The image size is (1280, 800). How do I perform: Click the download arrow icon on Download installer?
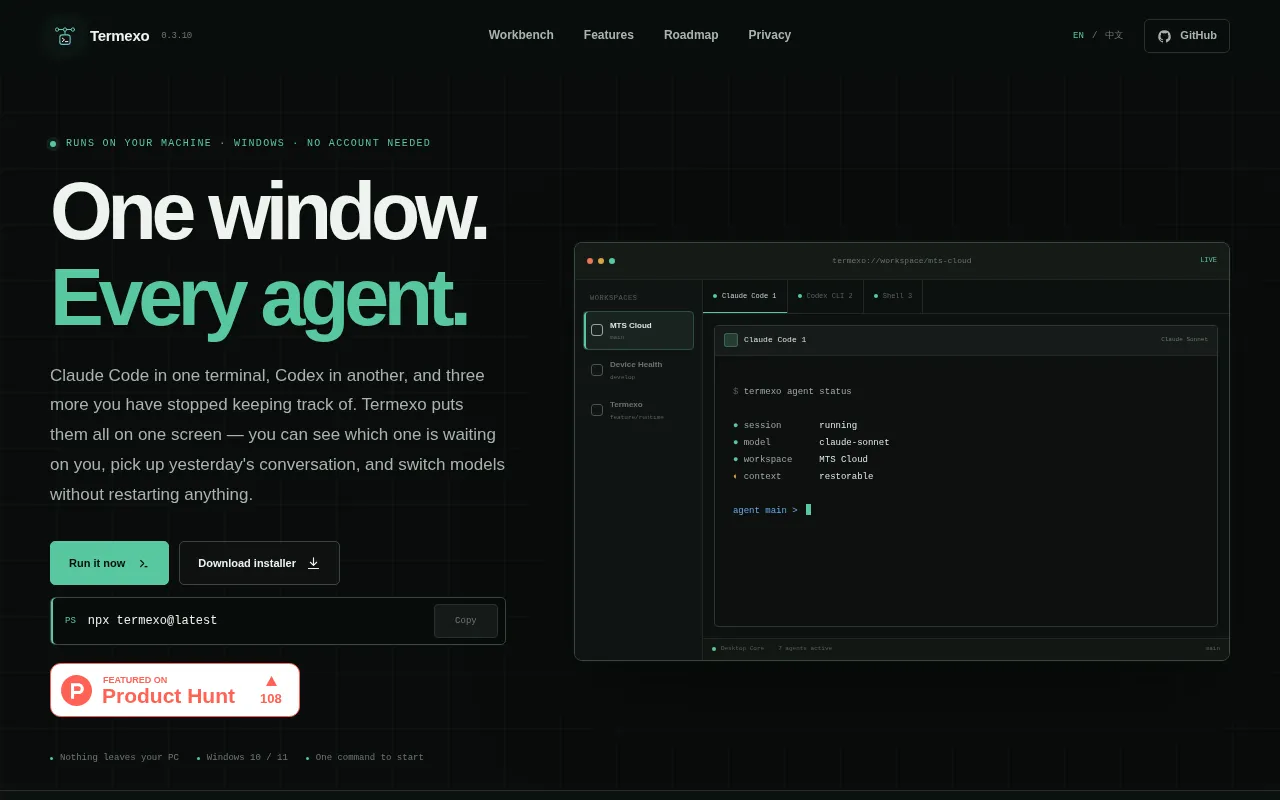pyautogui.click(x=313, y=563)
